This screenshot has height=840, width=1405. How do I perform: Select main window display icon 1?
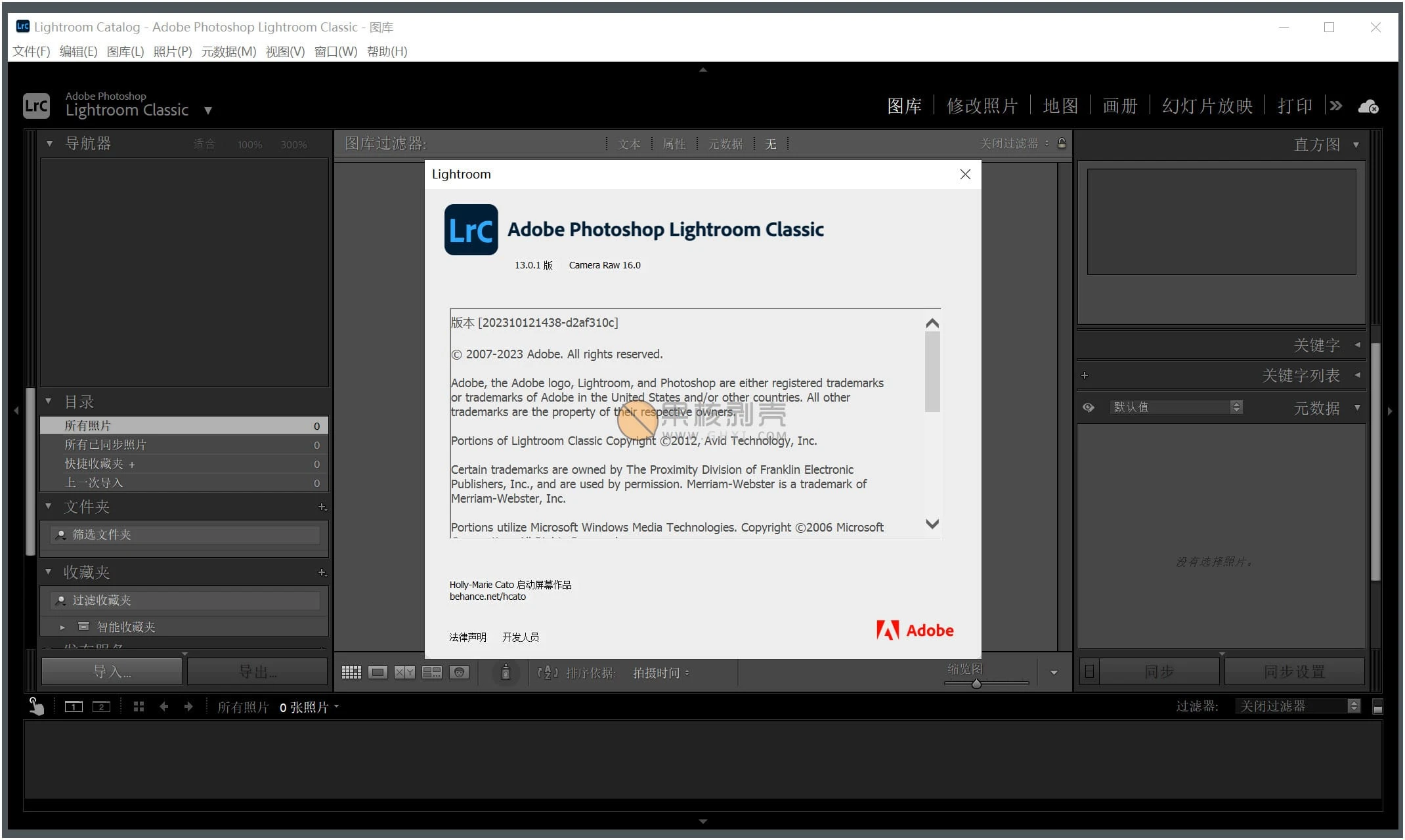[x=74, y=707]
